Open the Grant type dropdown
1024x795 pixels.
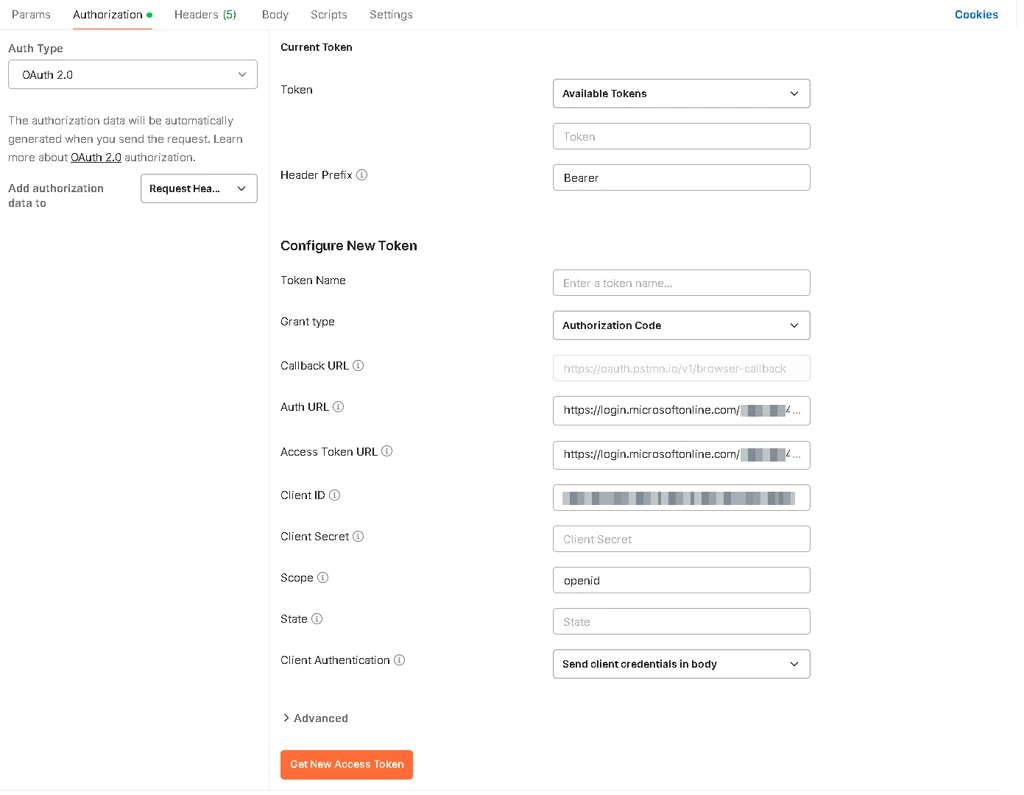[681, 325]
